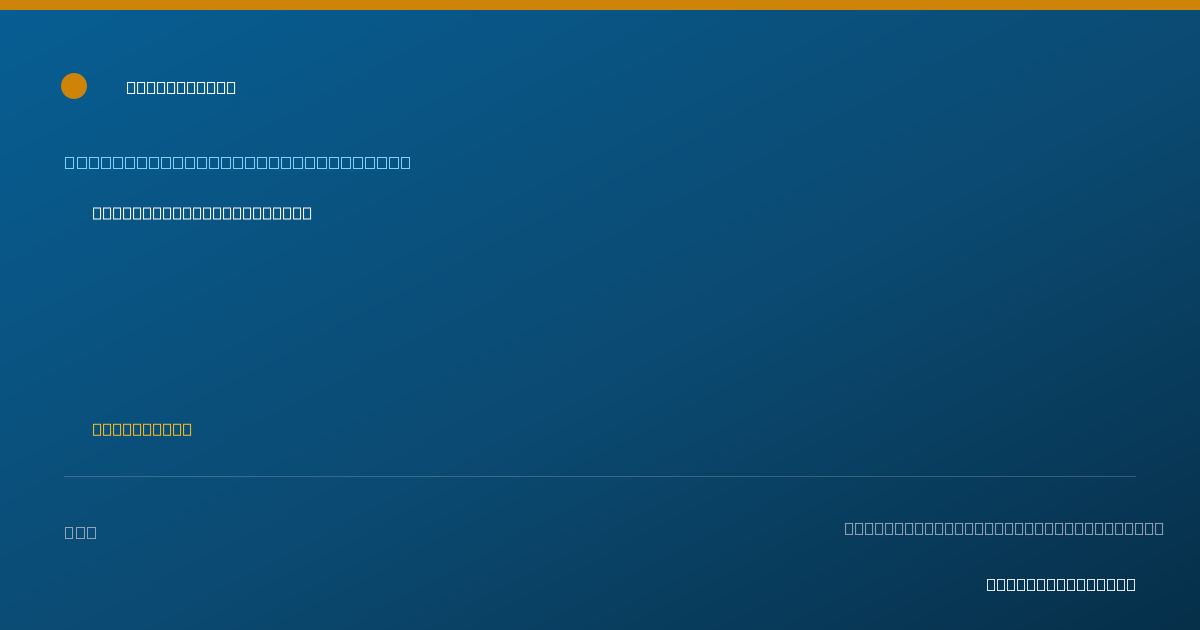Click the empty blue area above yellow text
Image resolution: width=1200 pixels, height=630 pixels.
pyautogui.click(x=400, y=320)
